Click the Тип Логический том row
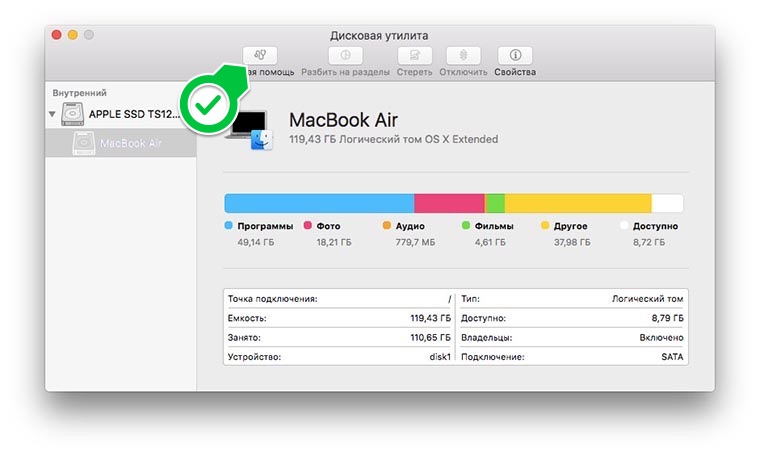 click(572, 299)
